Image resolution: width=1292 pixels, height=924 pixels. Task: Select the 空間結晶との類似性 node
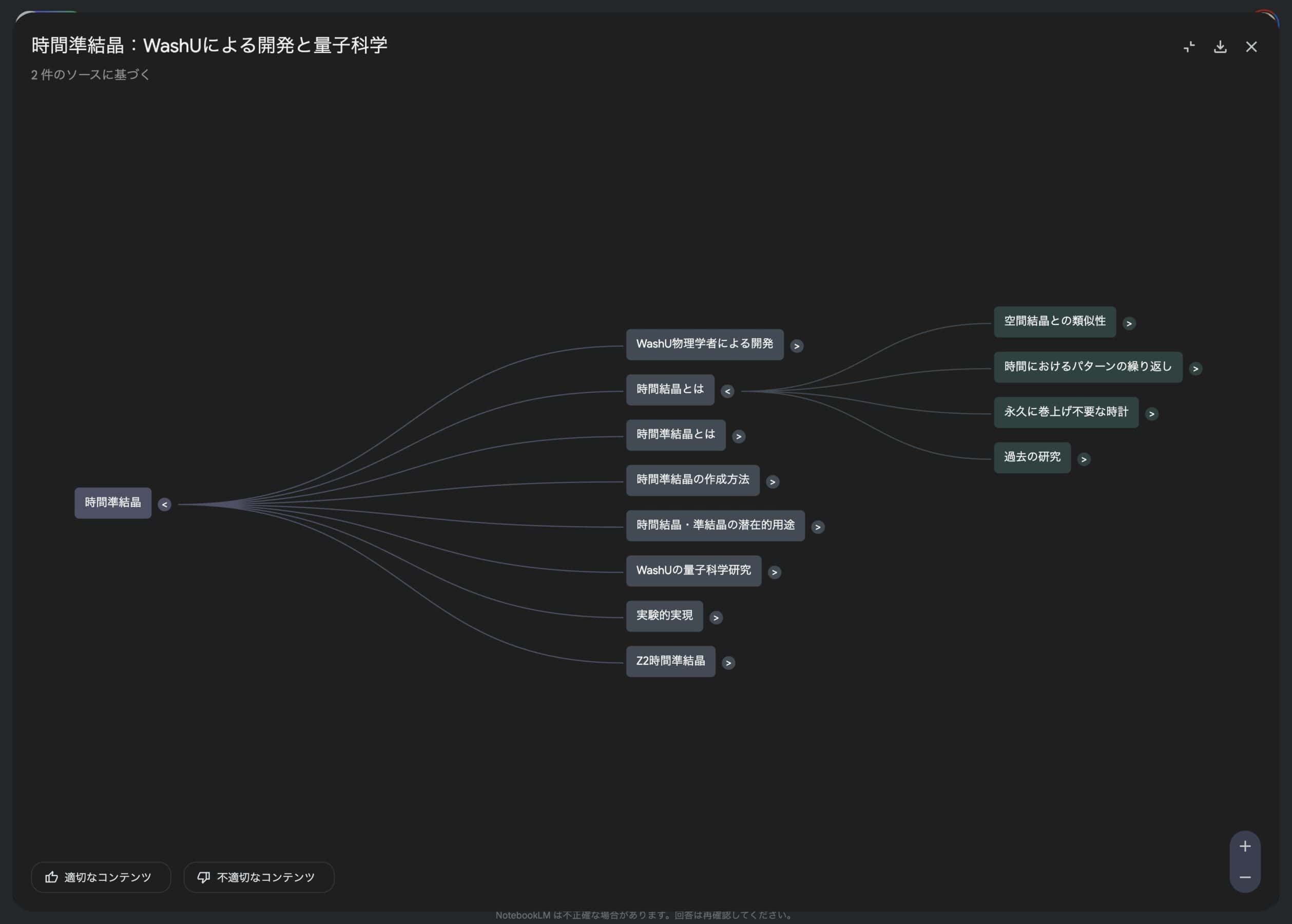(1055, 322)
